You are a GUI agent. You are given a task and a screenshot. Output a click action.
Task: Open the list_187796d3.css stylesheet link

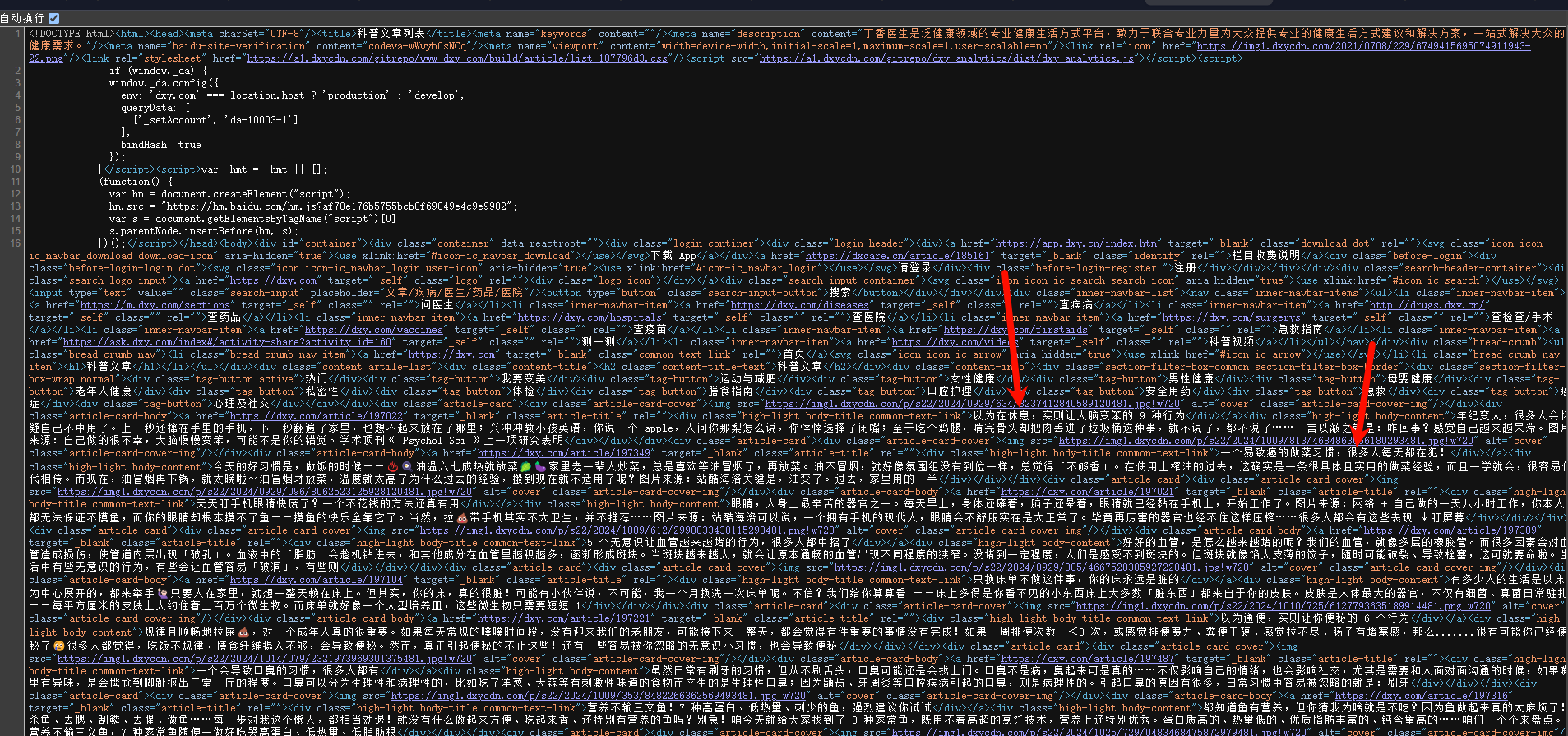pos(457,58)
